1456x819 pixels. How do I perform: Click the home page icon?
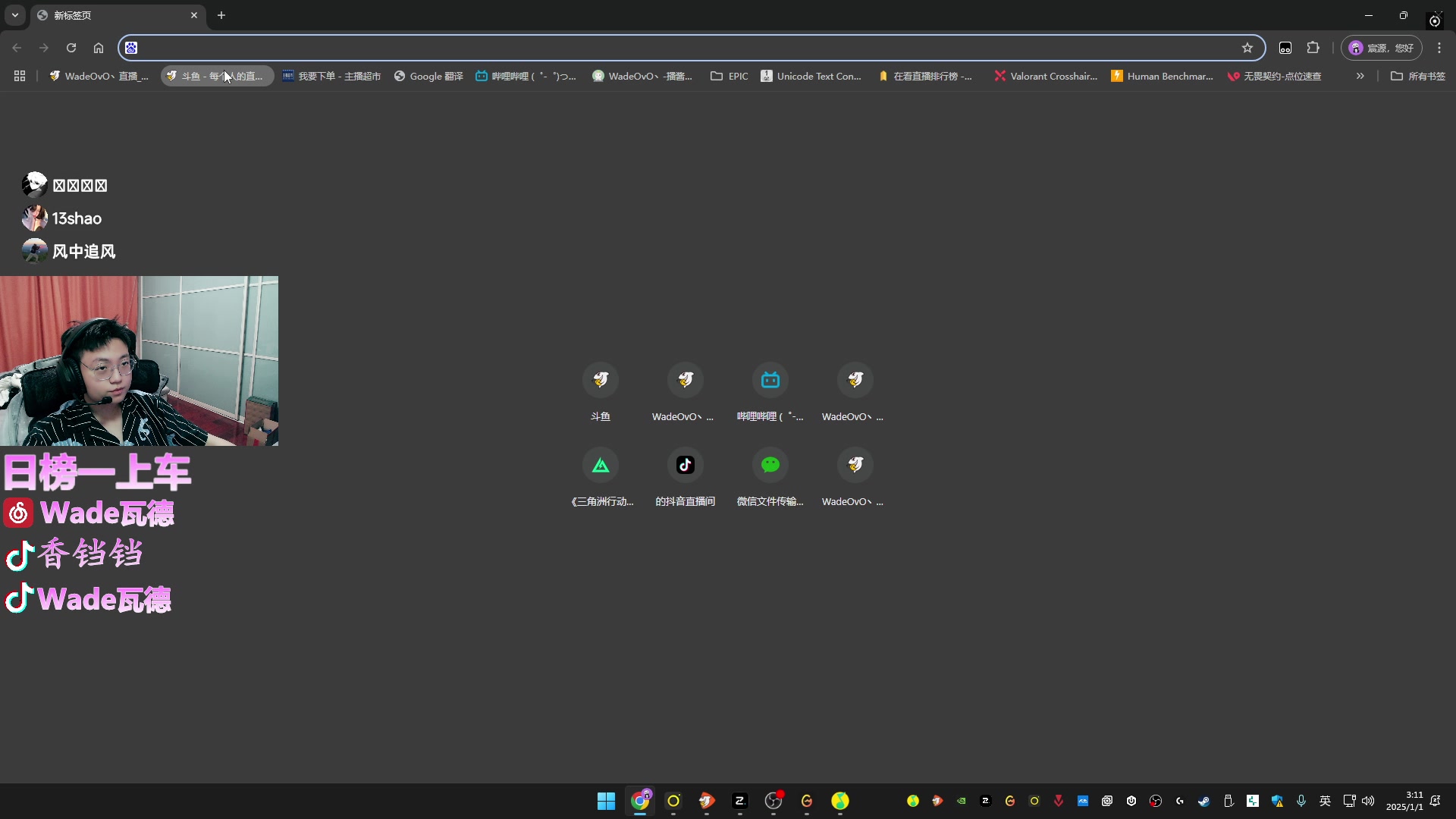coord(99,48)
